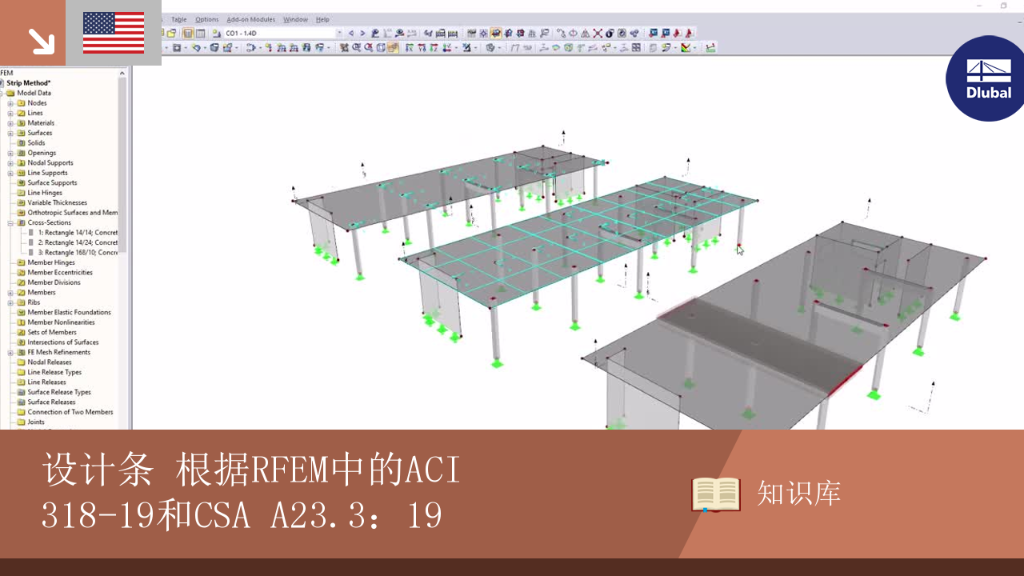Viewport: 1024px width, 576px height.
Task: Go to next load case arrow
Action: pos(362,33)
